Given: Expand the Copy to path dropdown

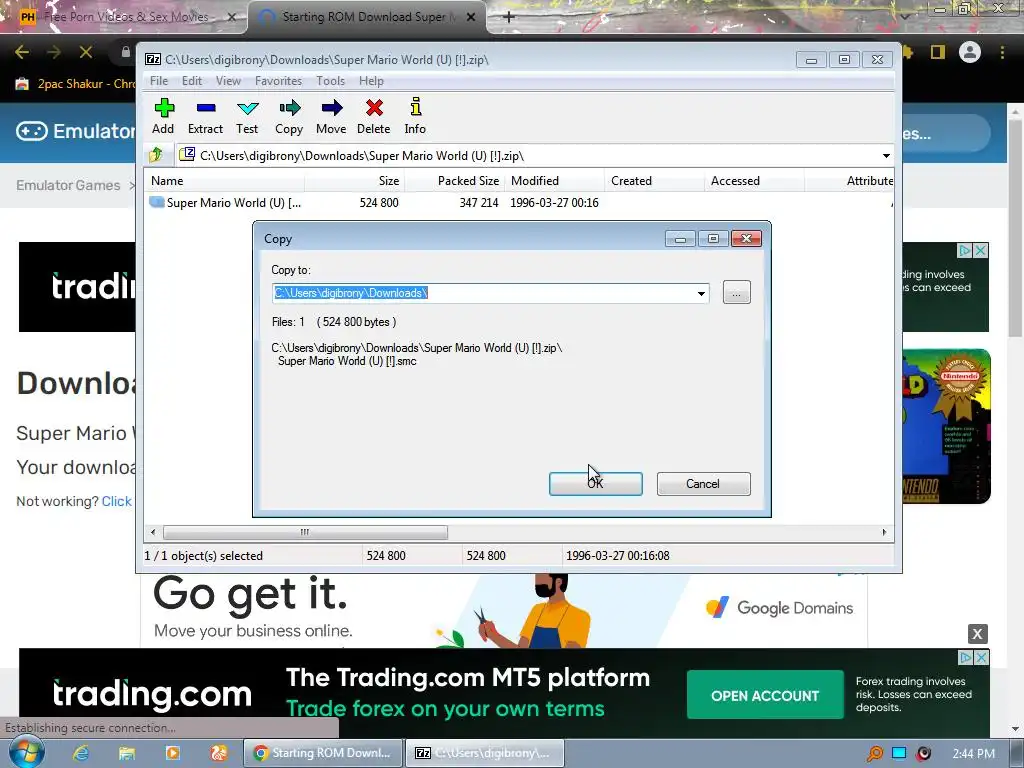Looking at the screenshot, I should pos(701,293).
